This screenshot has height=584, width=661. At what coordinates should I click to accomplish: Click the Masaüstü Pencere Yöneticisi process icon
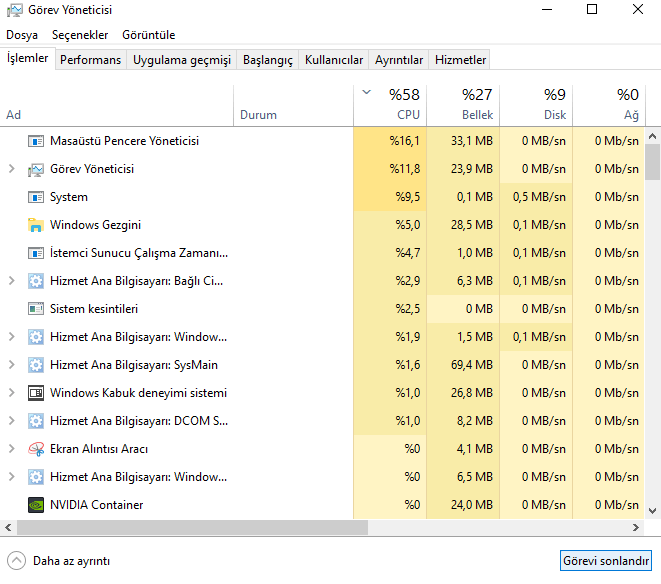(x=36, y=141)
